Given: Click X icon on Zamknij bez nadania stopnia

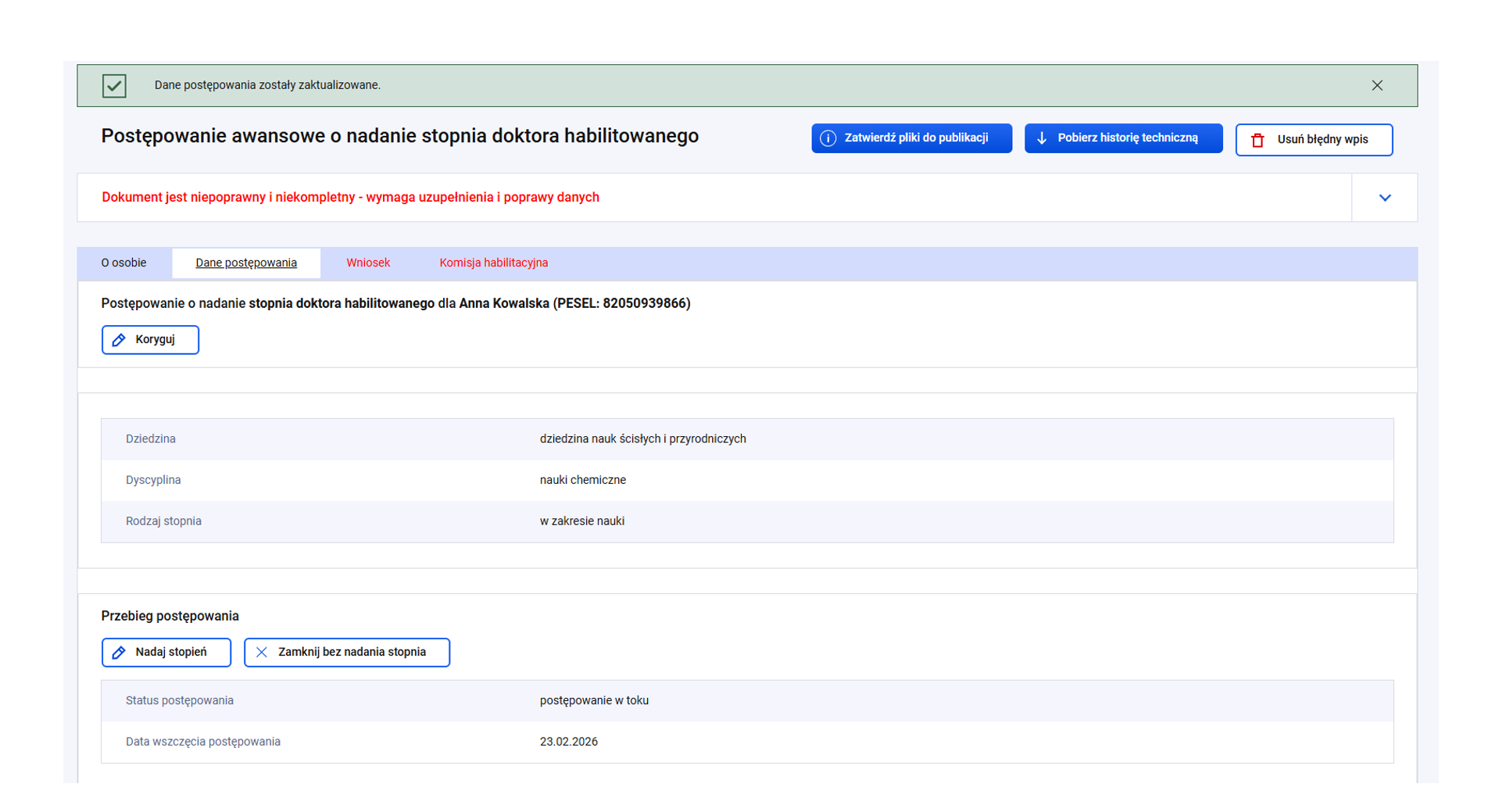Looking at the screenshot, I should click(262, 653).
